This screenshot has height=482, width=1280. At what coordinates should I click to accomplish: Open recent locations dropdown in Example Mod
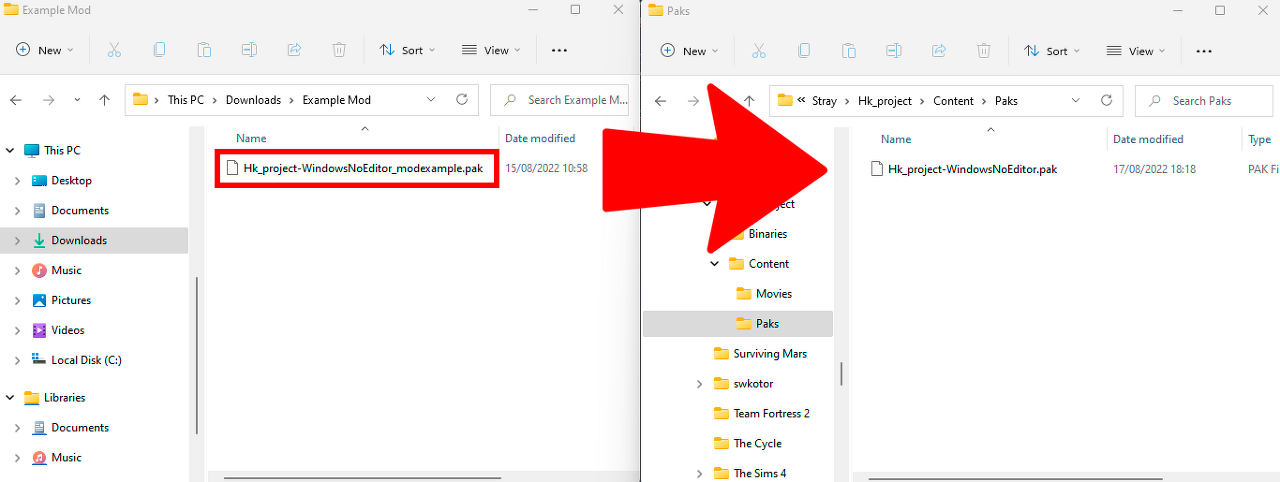77,100
